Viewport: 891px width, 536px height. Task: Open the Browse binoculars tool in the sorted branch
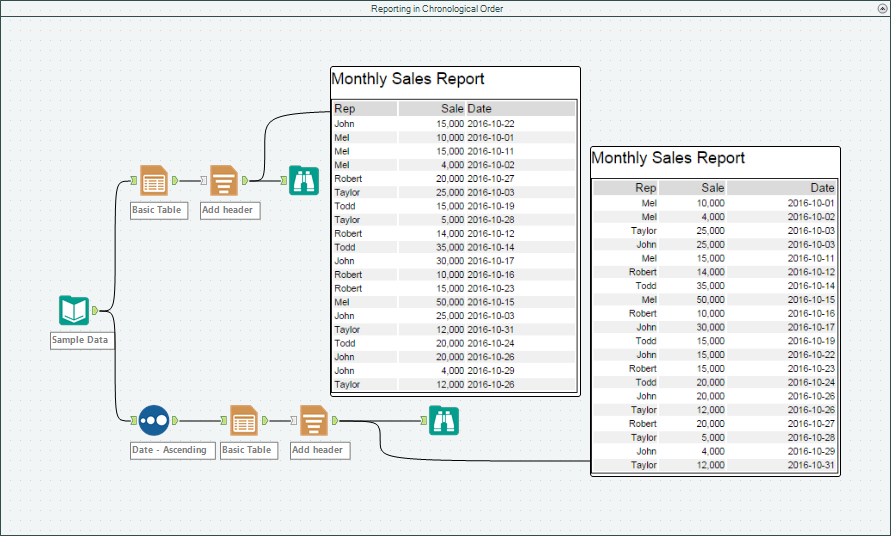tap(443, 421)
